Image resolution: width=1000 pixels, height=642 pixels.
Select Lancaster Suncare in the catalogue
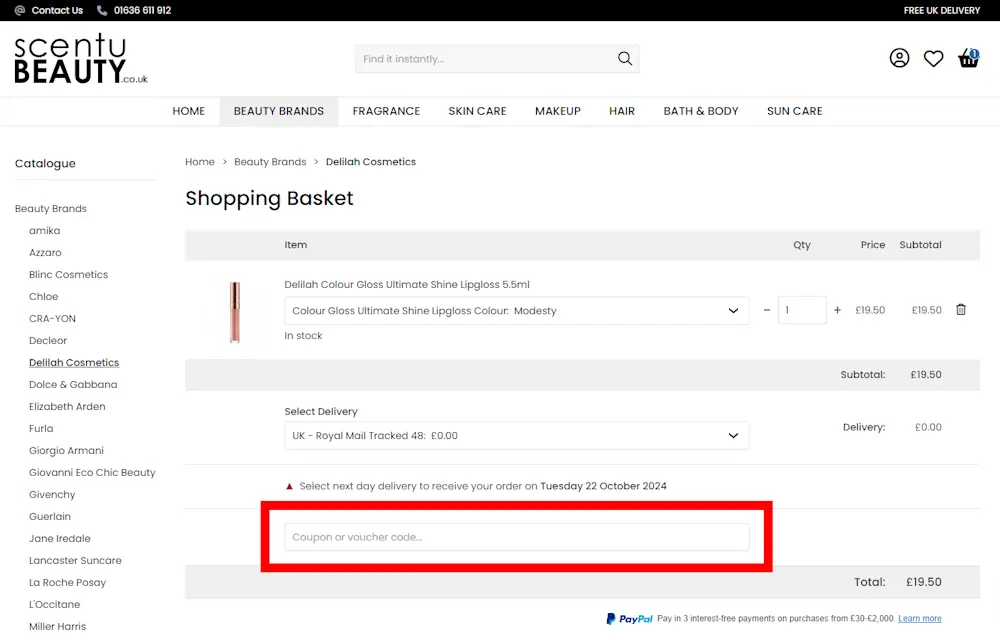click(x=75, y=560)
